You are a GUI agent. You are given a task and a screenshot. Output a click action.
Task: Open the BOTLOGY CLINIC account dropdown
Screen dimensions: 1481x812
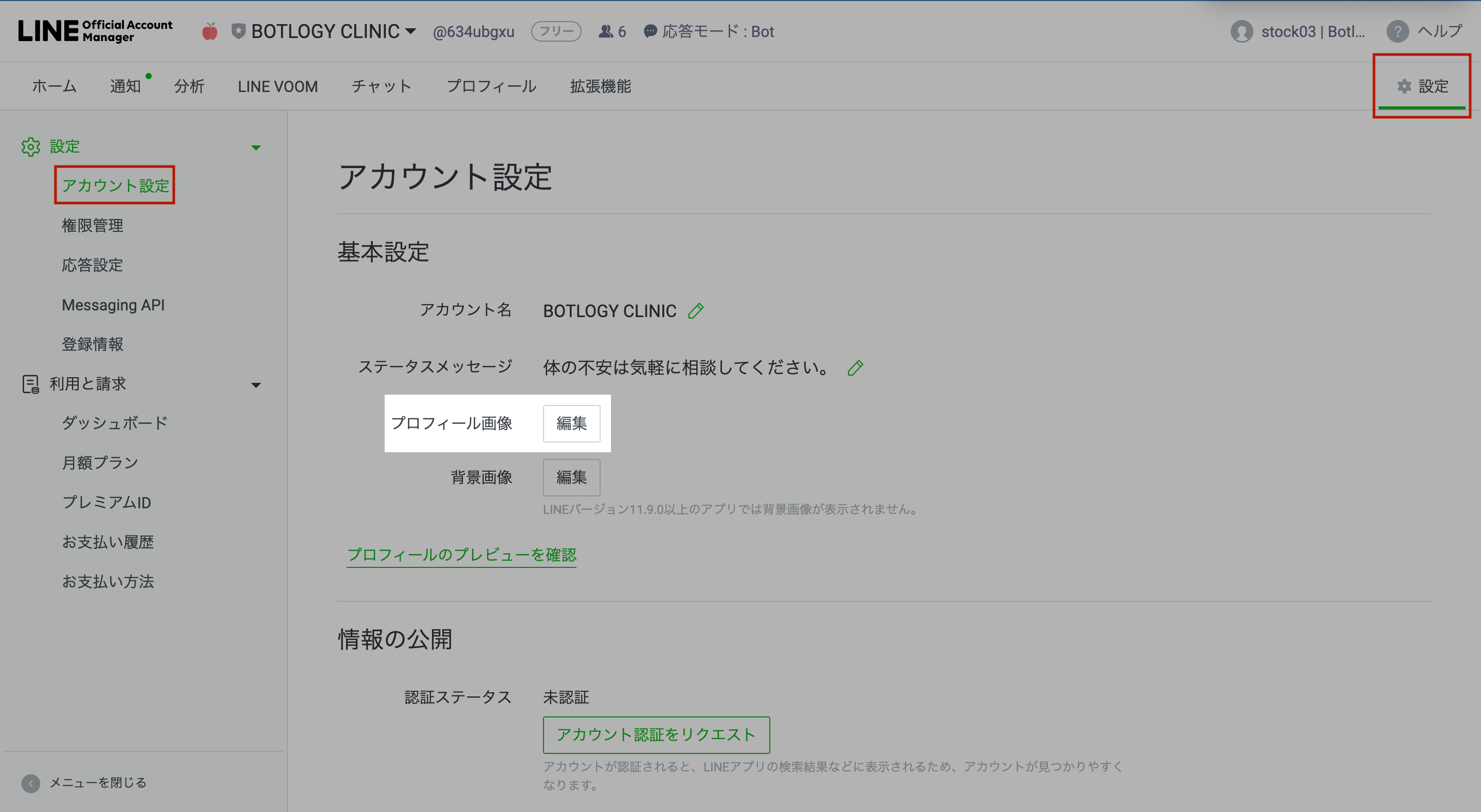point(410,31)
